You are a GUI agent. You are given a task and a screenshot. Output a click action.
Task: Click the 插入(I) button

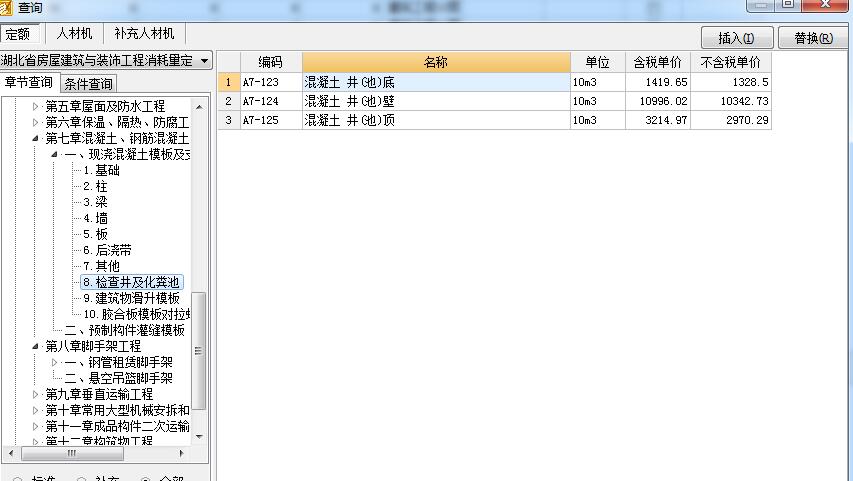tap(737, 38)
